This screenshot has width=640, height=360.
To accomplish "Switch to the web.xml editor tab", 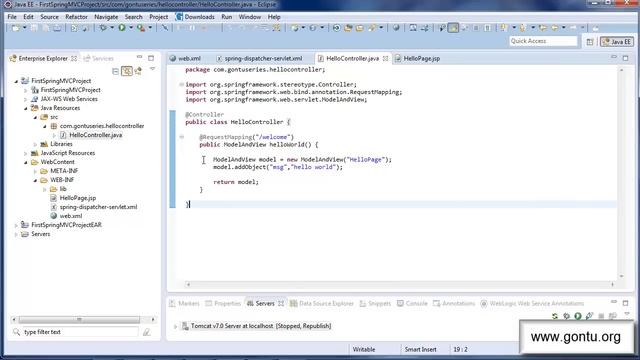I will point(186,58).
